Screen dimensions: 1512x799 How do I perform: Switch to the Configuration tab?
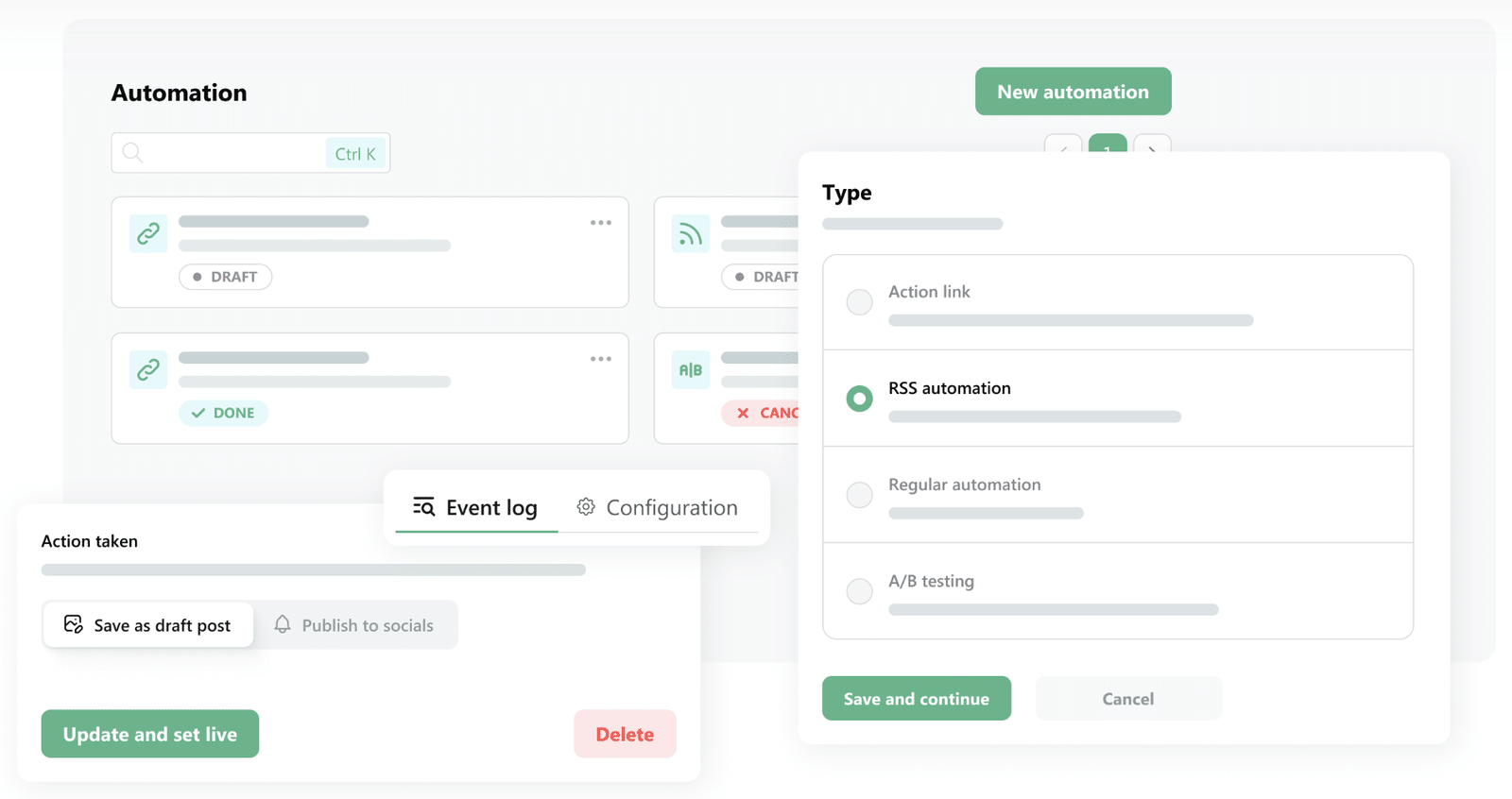[x=658, y=508]
